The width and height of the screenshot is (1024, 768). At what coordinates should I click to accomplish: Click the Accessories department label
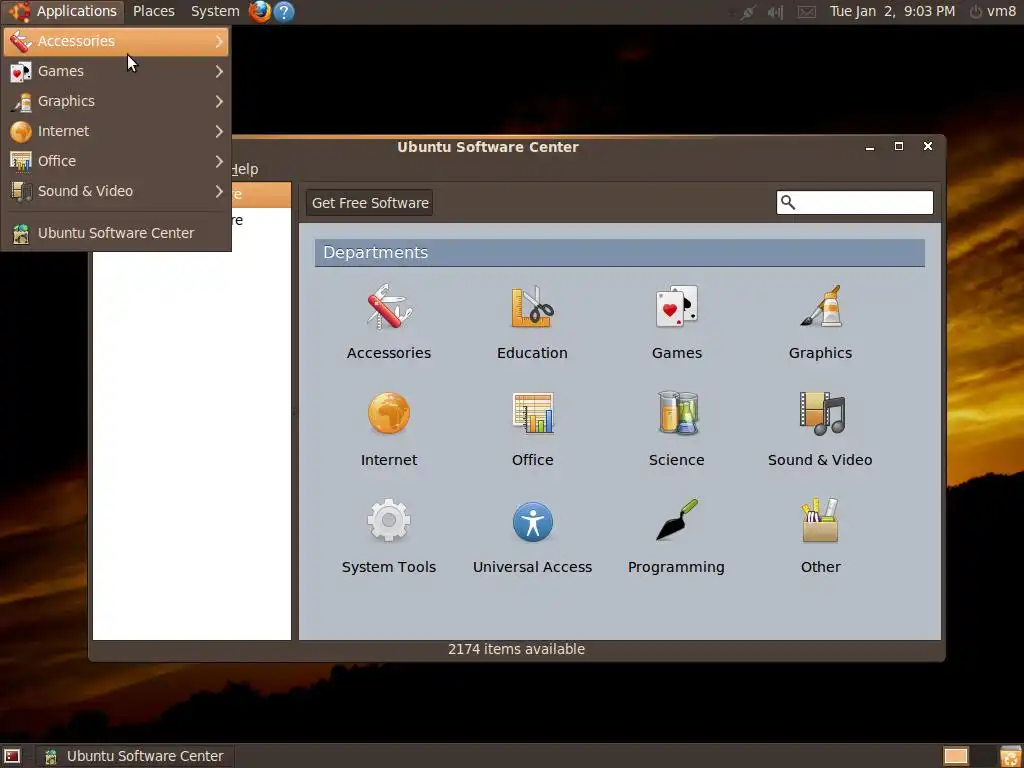pos(389,353)
